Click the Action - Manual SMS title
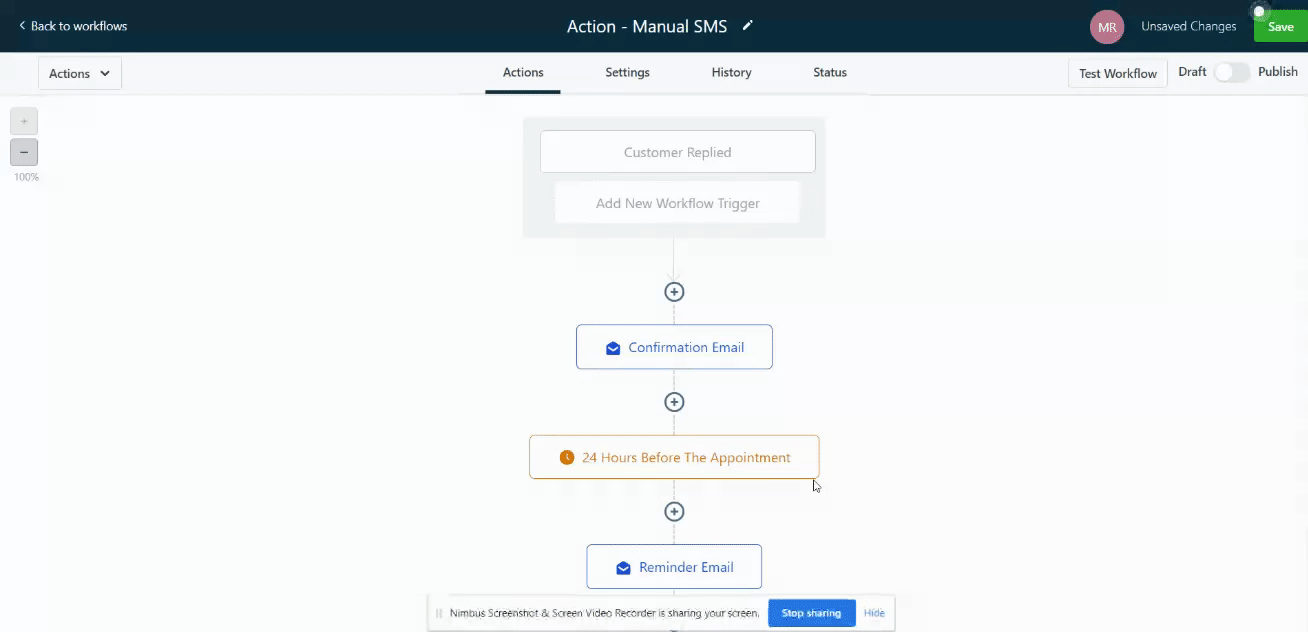 (647, 26)
